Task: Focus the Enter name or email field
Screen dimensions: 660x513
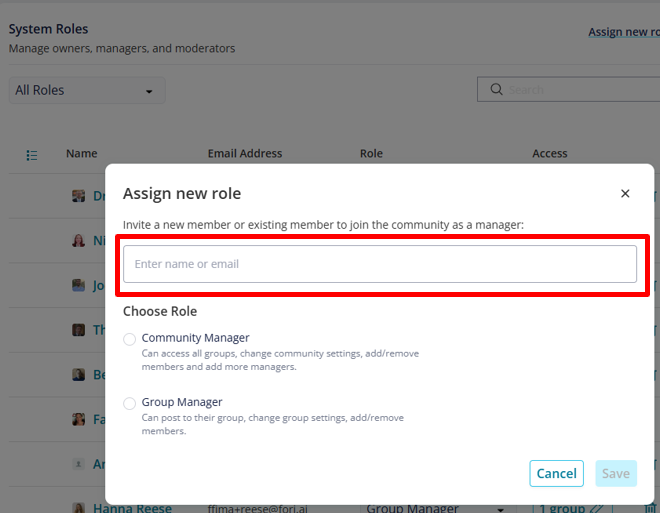Action: pyautogui.click(x=380, y=264)
